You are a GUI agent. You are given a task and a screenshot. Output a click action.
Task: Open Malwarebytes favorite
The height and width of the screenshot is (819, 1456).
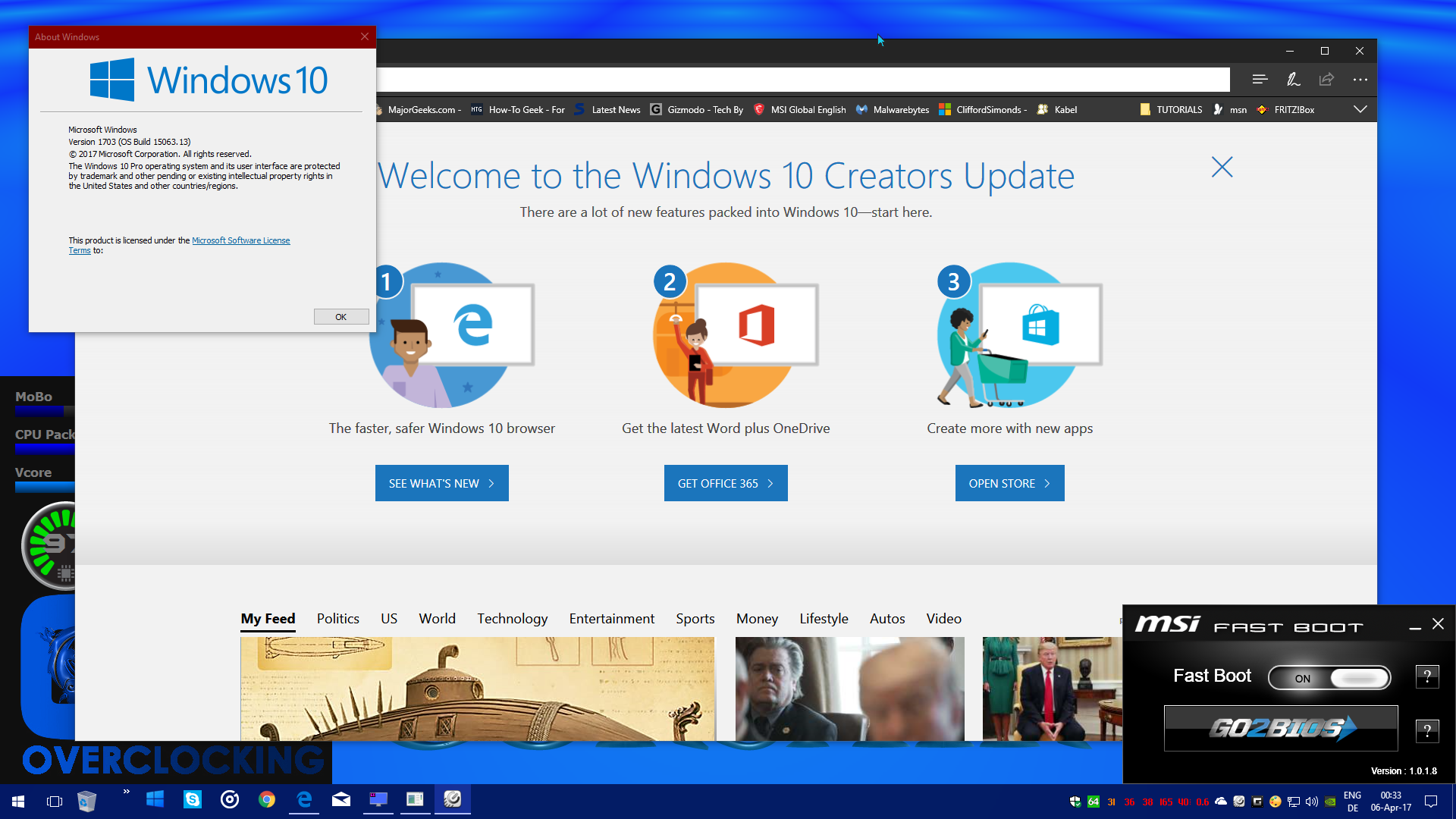(x=893, y=110)
